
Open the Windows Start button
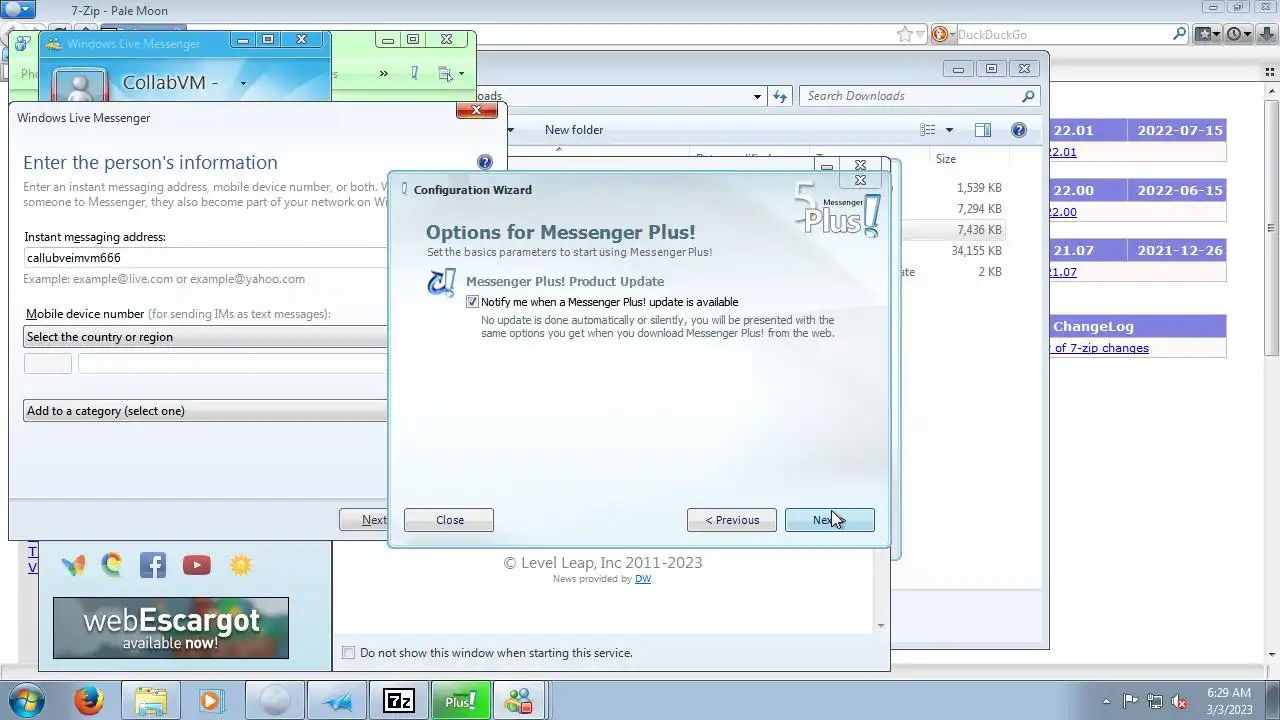coord(26,700)
